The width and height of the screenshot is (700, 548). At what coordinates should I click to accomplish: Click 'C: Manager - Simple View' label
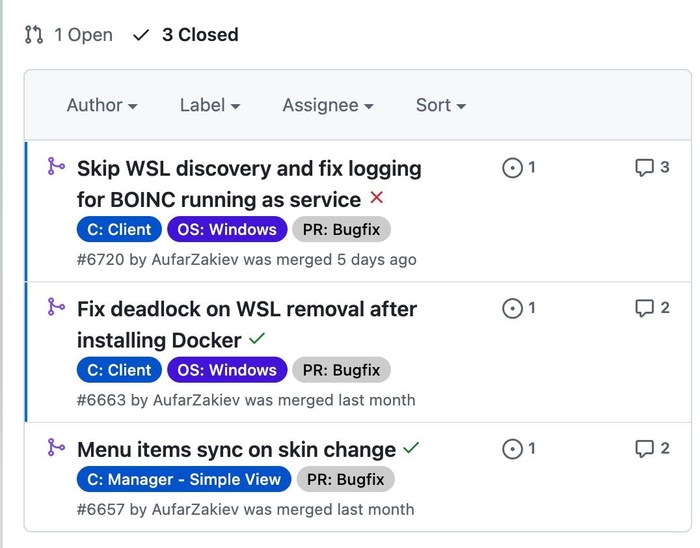pos(184,479)
